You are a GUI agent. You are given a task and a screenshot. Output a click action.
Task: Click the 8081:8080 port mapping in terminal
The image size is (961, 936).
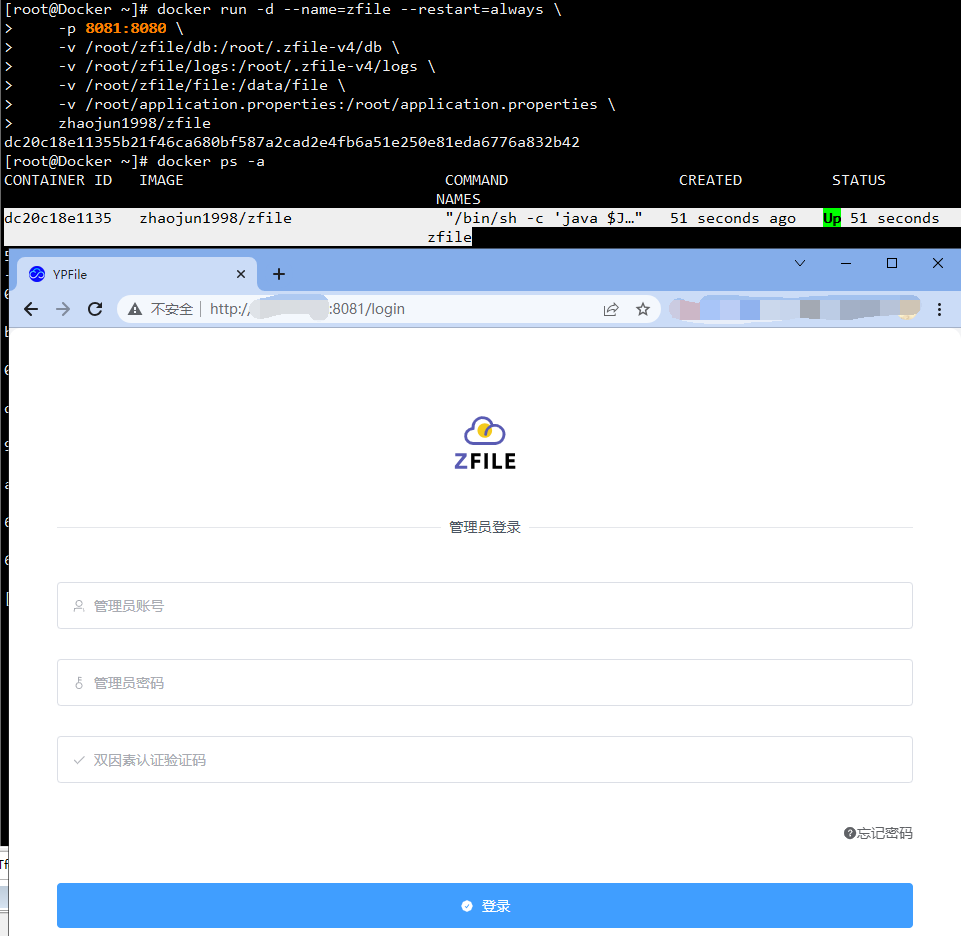[126, 28]
